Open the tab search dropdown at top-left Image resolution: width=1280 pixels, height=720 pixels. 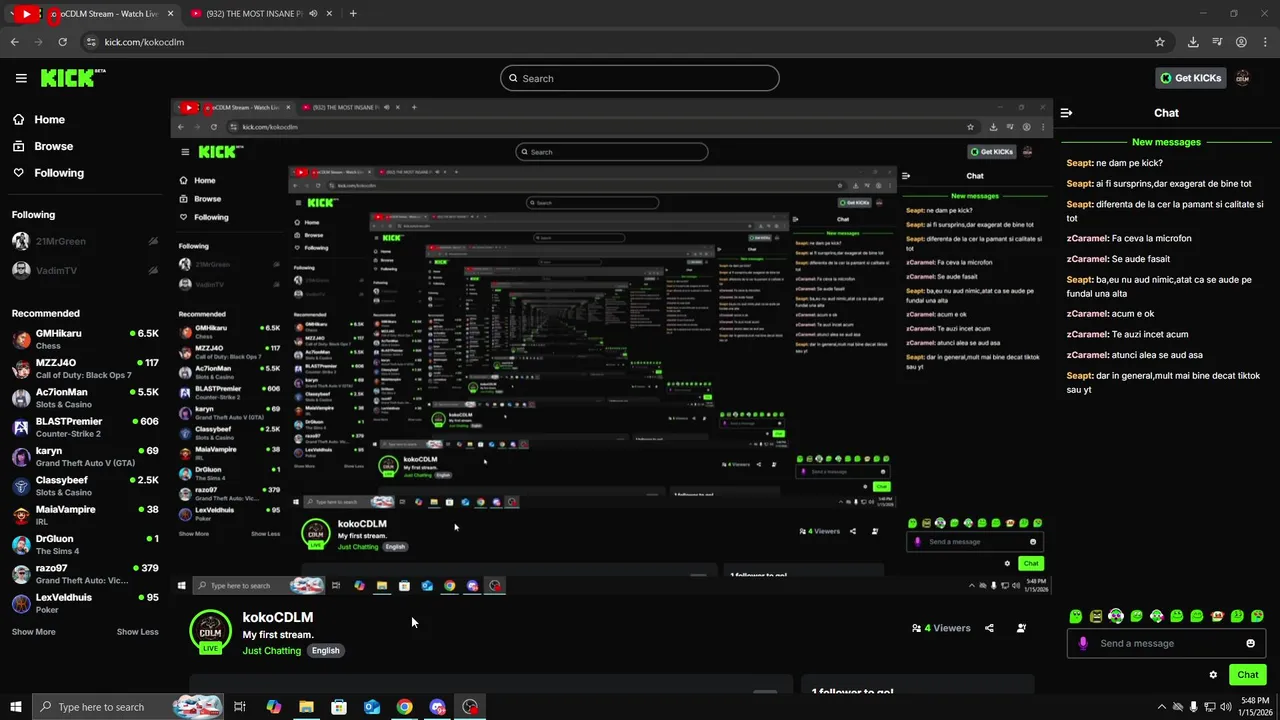10,13
